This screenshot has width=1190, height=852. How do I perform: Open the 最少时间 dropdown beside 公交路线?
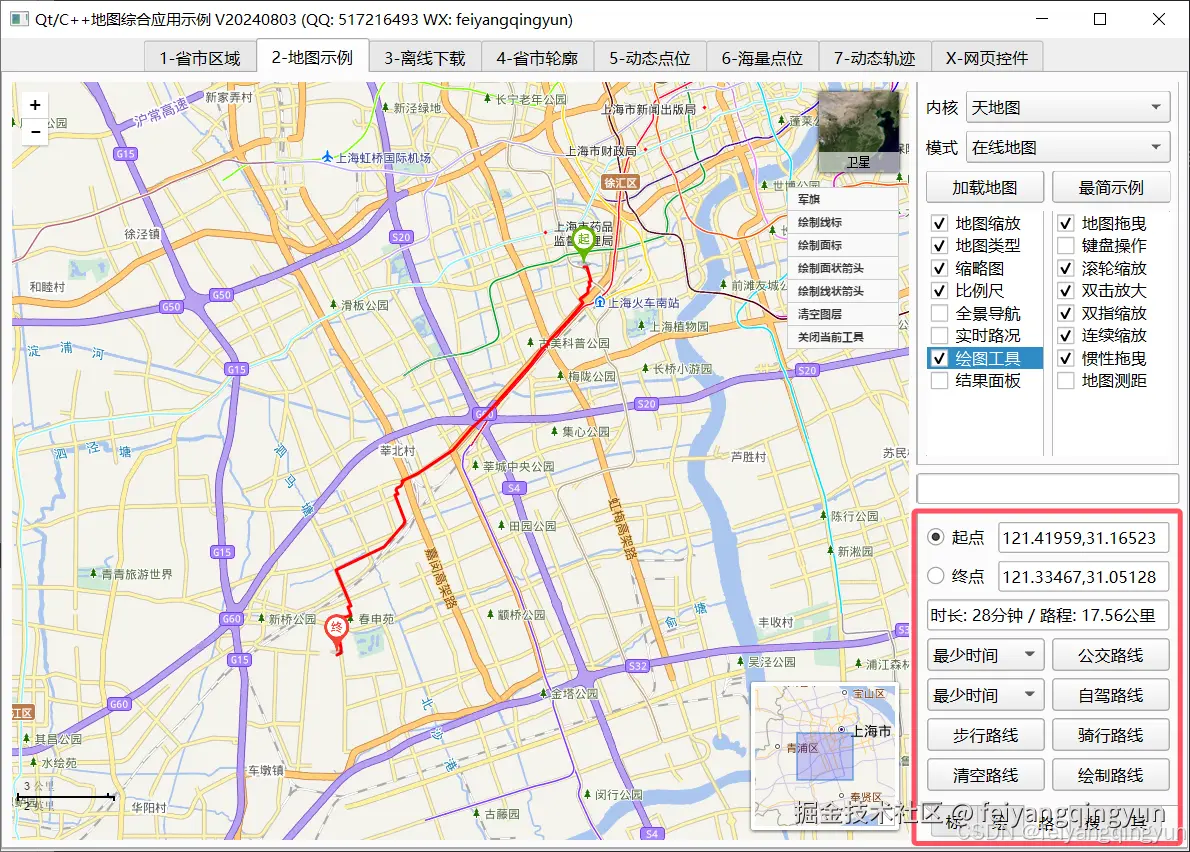click(x=985, y=654)
